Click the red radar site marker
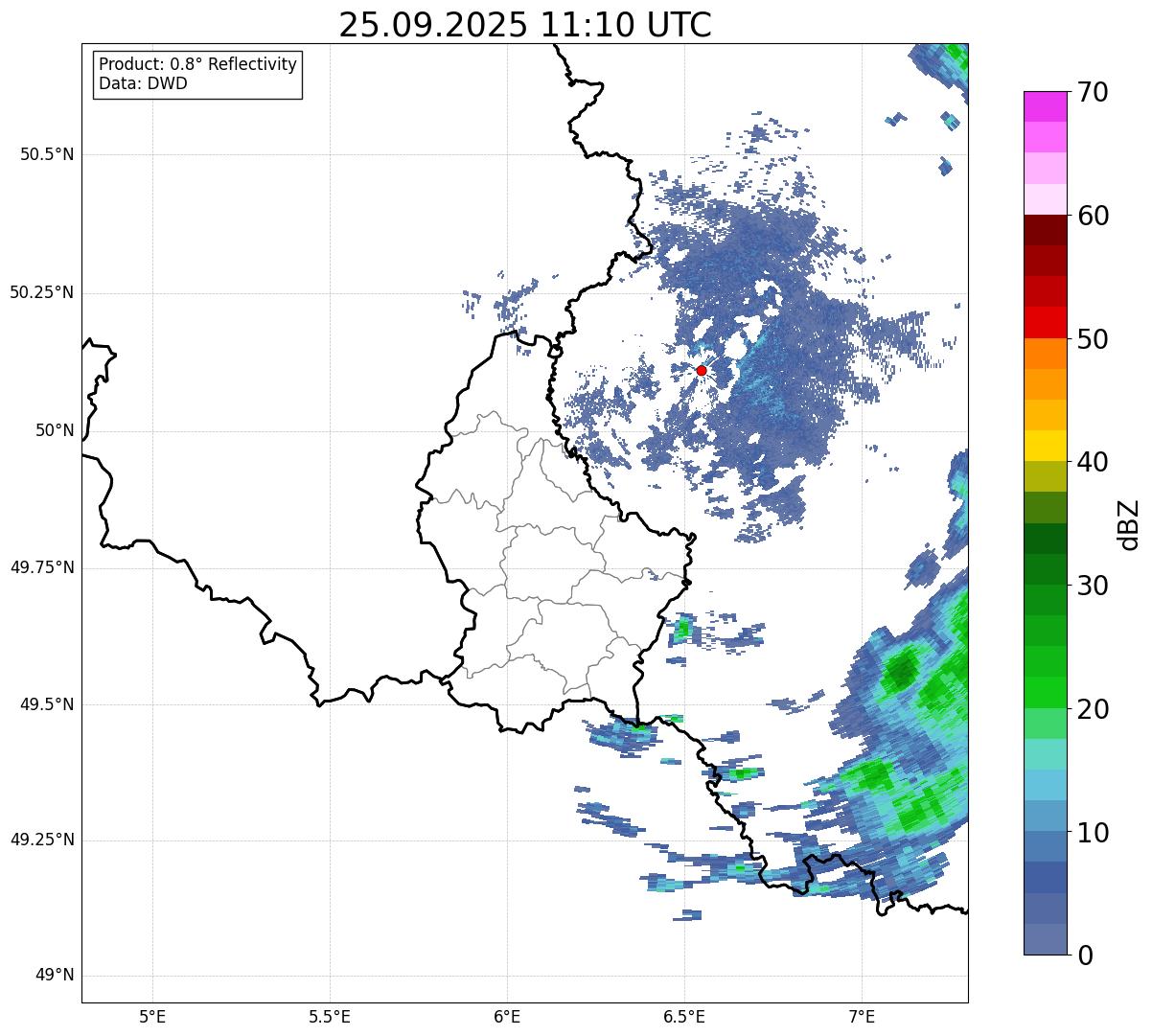This screenshot has height=1036, width=1152. click(702, 370)
